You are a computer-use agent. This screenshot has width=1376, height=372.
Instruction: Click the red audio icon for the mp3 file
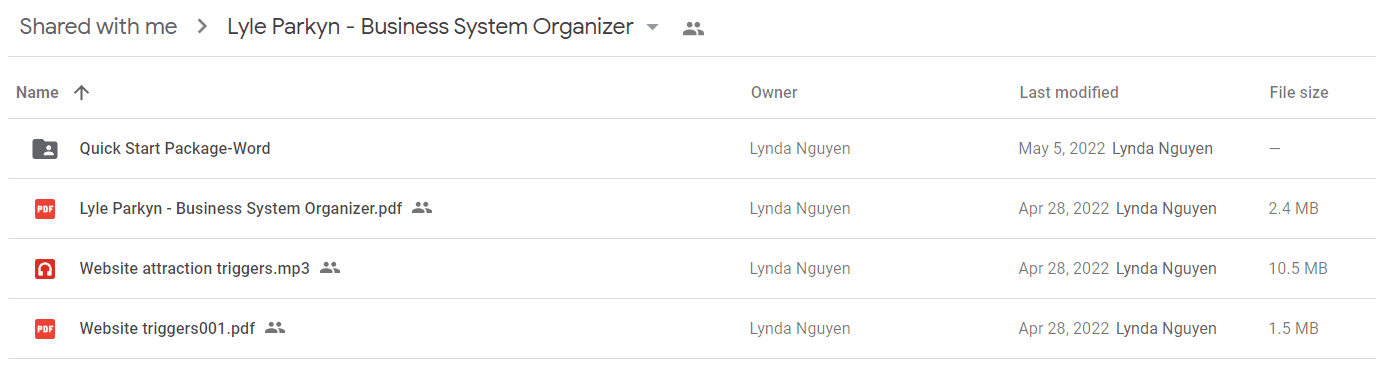[x=45, y=269]
